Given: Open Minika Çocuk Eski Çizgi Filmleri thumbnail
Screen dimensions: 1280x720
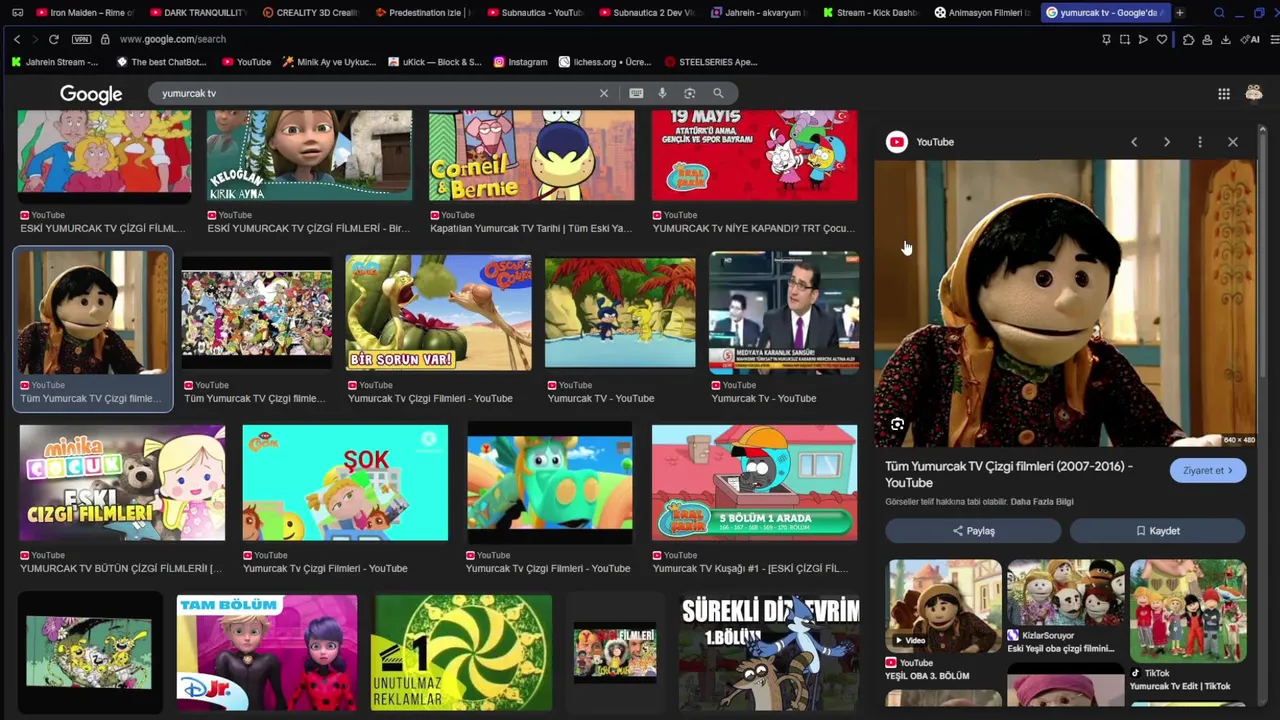Looking at the screenshot, I should [x=122, y=483].
